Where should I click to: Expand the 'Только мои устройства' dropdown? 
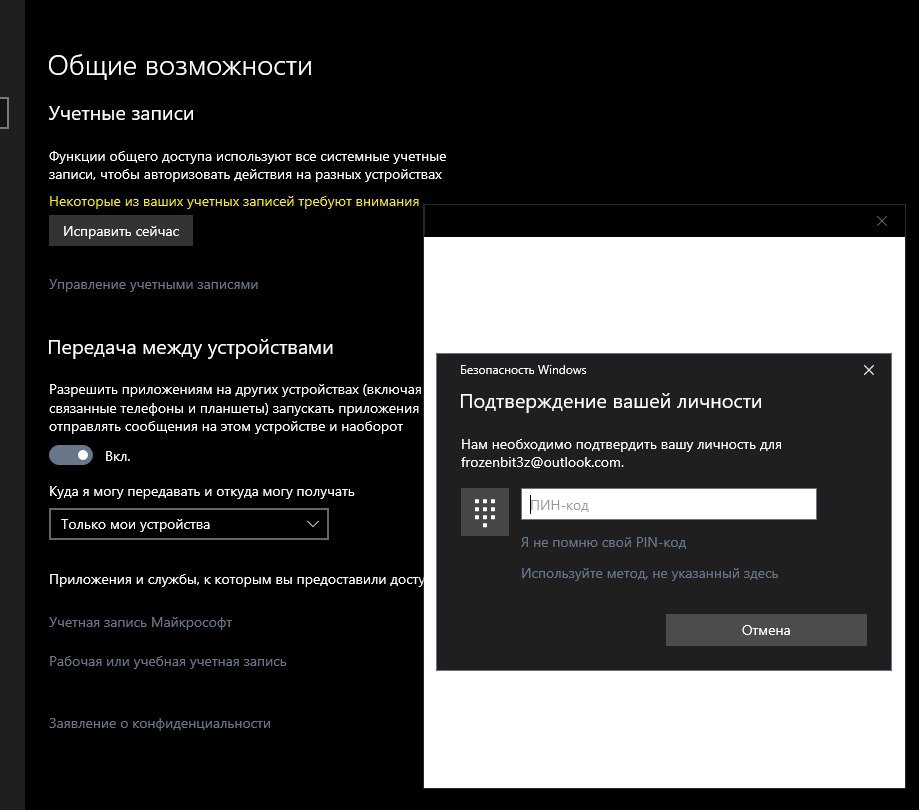pyautogui.click(x=189, y=524)
